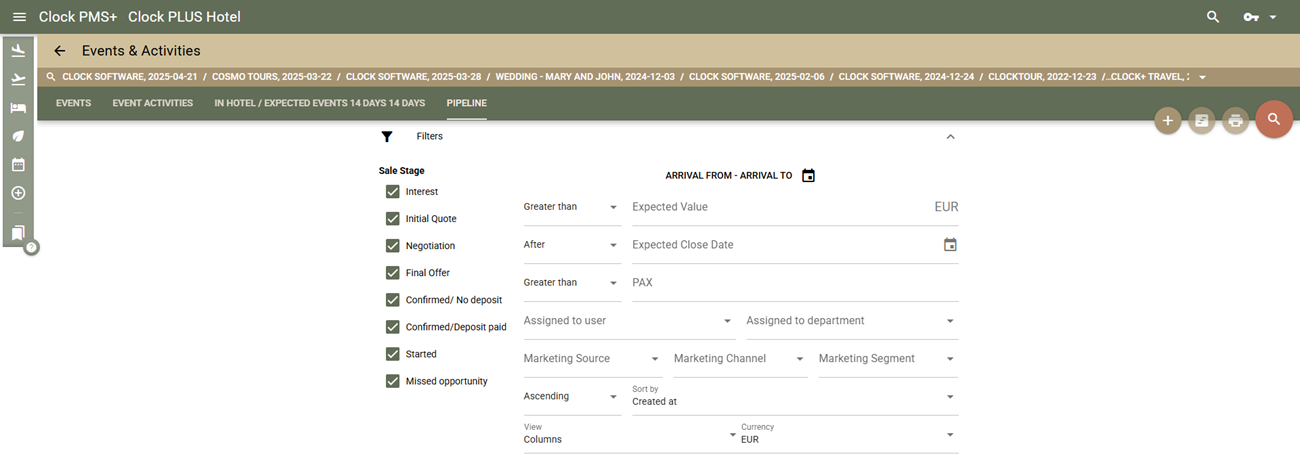The image size is (1300, 465).
Task: Open calendar for Expected Close Date
Action: [950, 245]
